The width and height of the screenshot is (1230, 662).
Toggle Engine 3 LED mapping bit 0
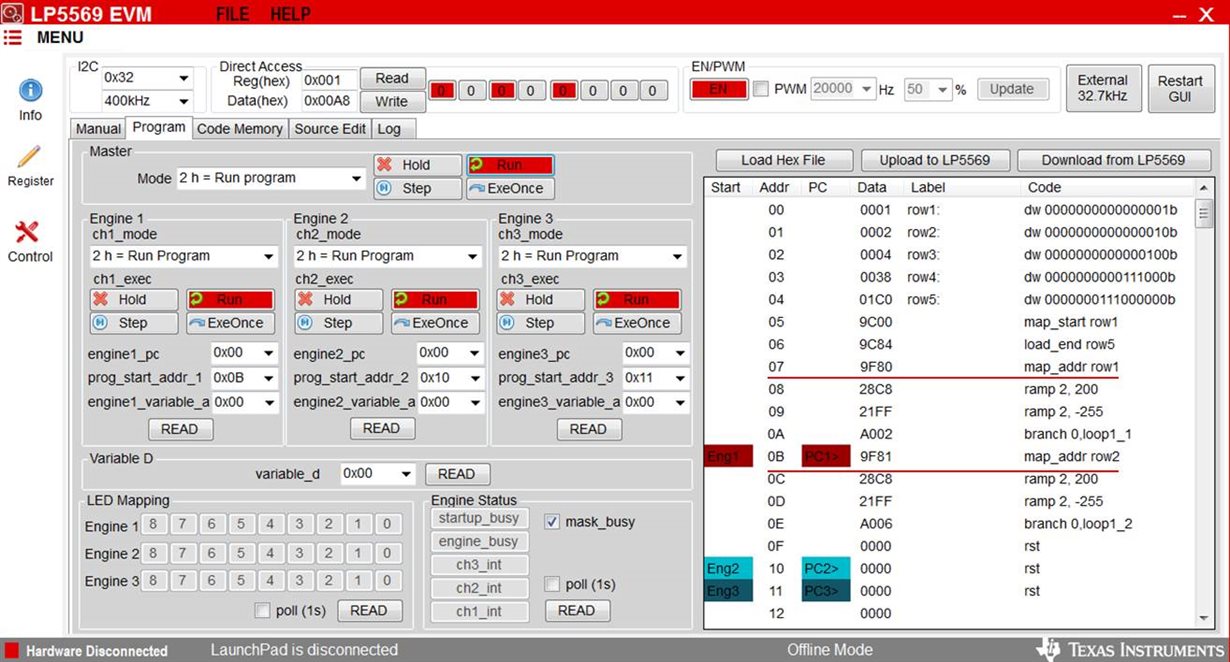386,581
